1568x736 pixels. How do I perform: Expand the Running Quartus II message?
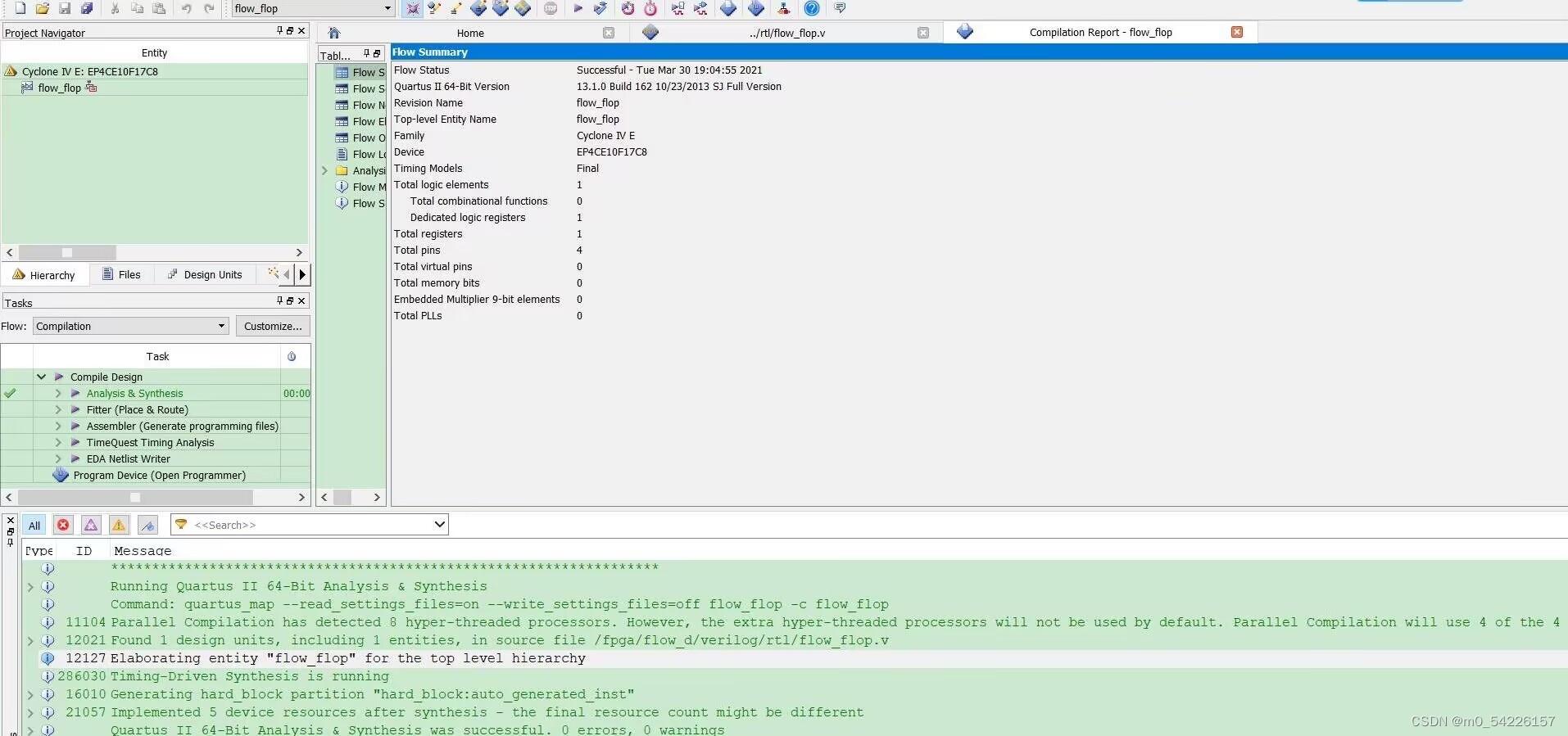pyautogui.click(x=30, y=587)
